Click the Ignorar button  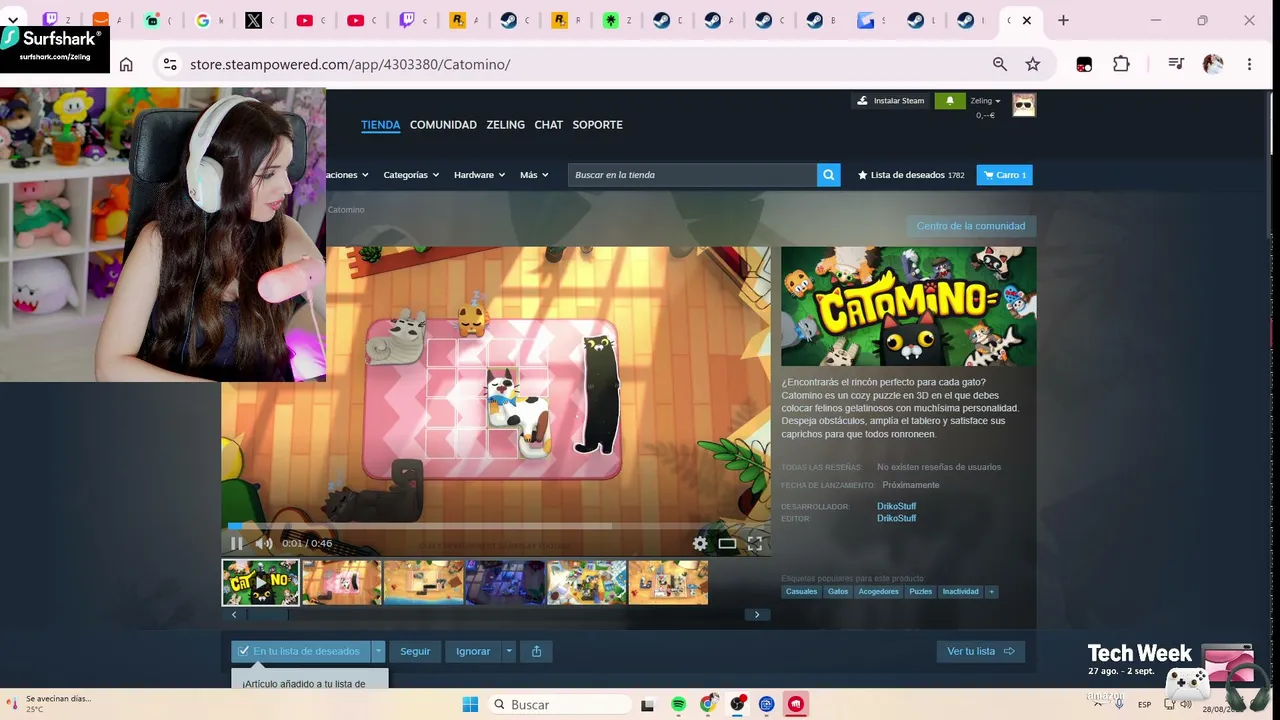click(x=473, y=651)
